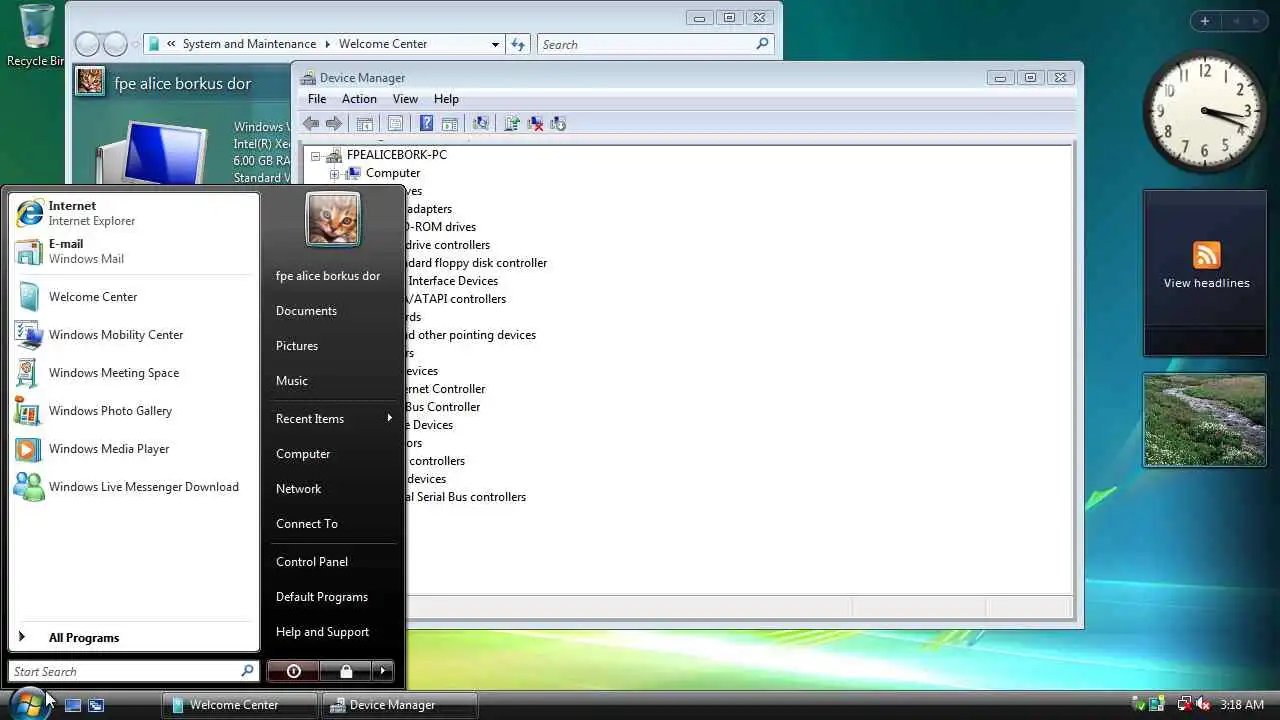Open Action menu in Device Manager
This screenshot has width=1280, height=720.
tap(359, 99)
